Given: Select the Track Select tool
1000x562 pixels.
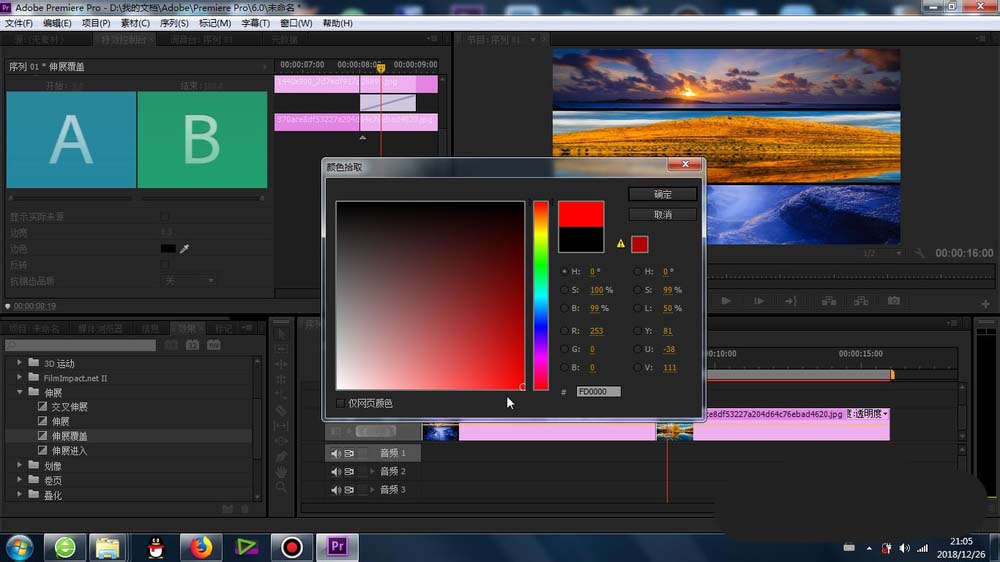Looking at the screenshot, I should click(281, 349).
